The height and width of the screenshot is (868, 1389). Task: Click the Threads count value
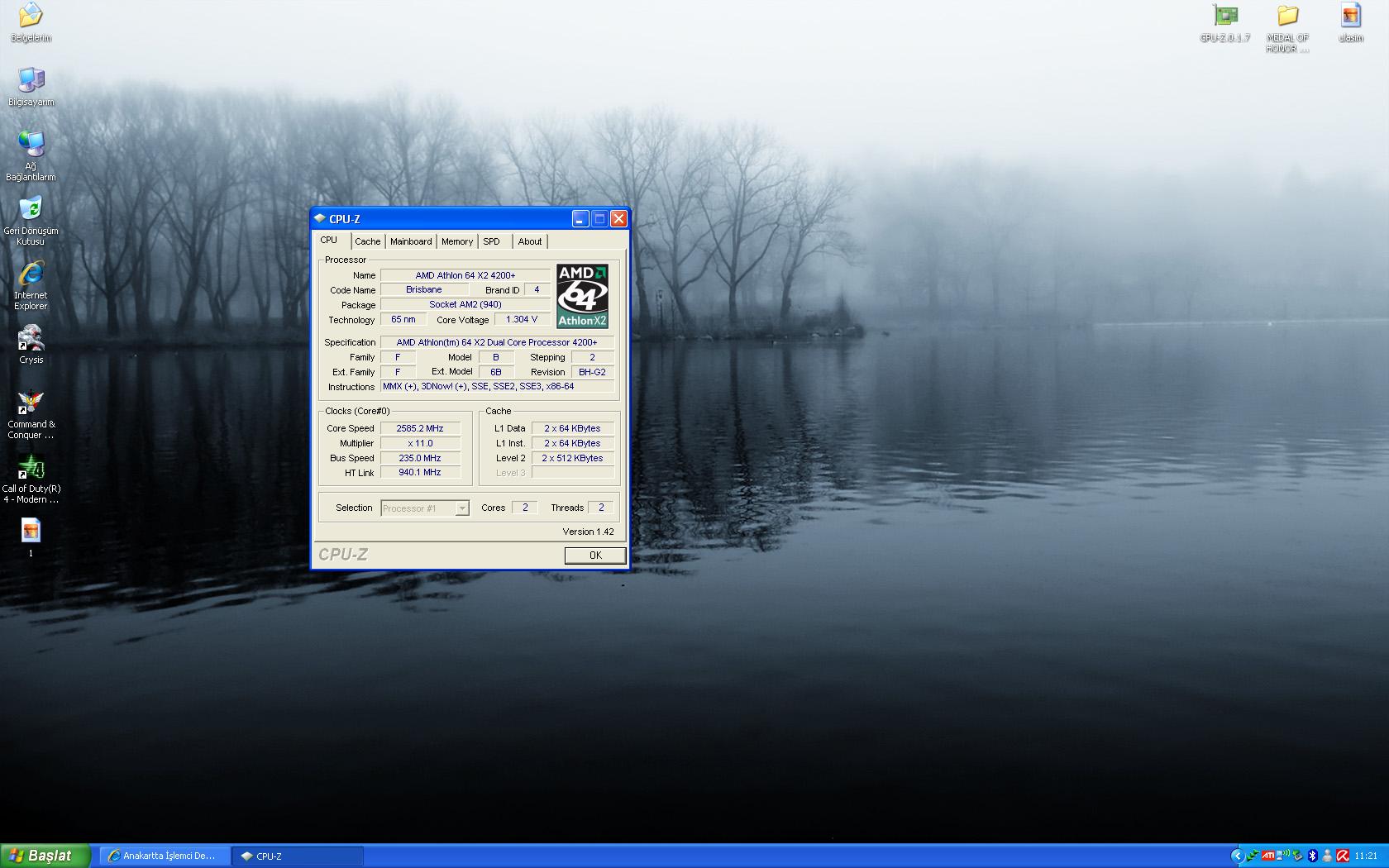(601, 508)
